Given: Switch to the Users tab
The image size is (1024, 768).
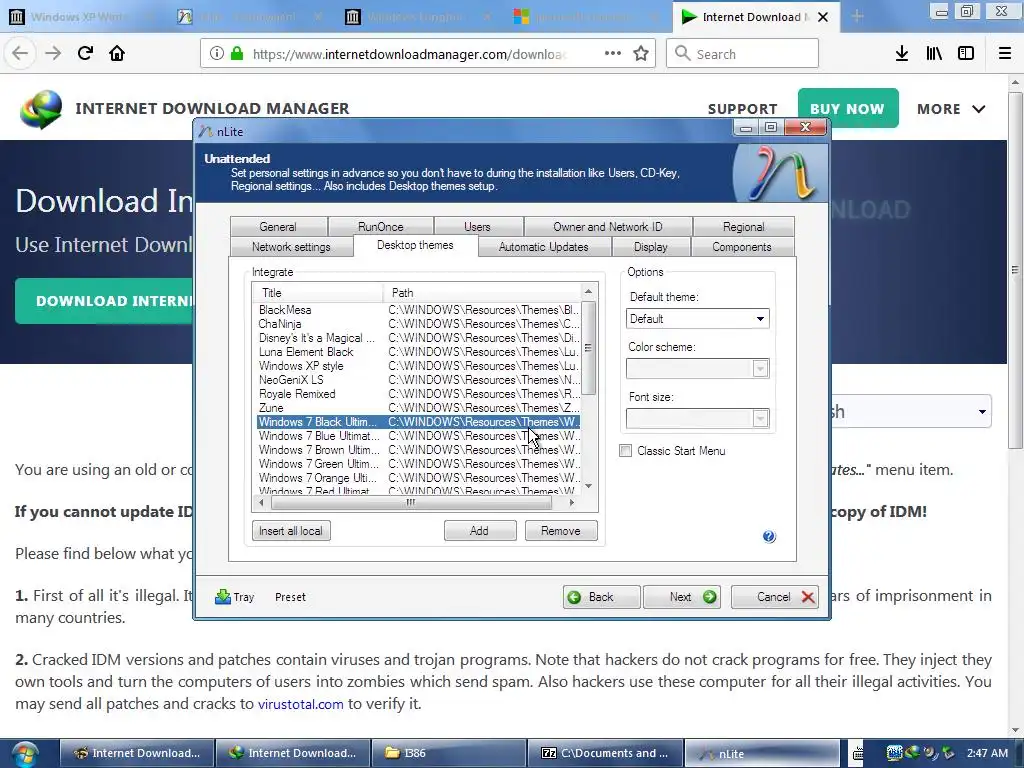Looking at the screenshot, I should tap(477, 227).
